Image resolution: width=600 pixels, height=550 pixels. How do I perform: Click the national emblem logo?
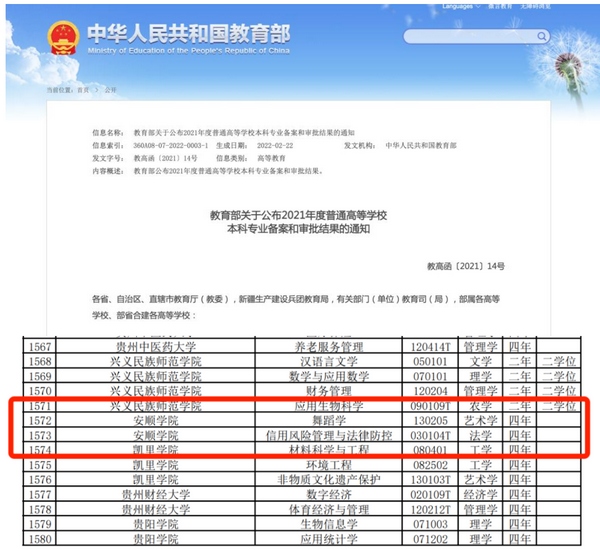point(64,38)
